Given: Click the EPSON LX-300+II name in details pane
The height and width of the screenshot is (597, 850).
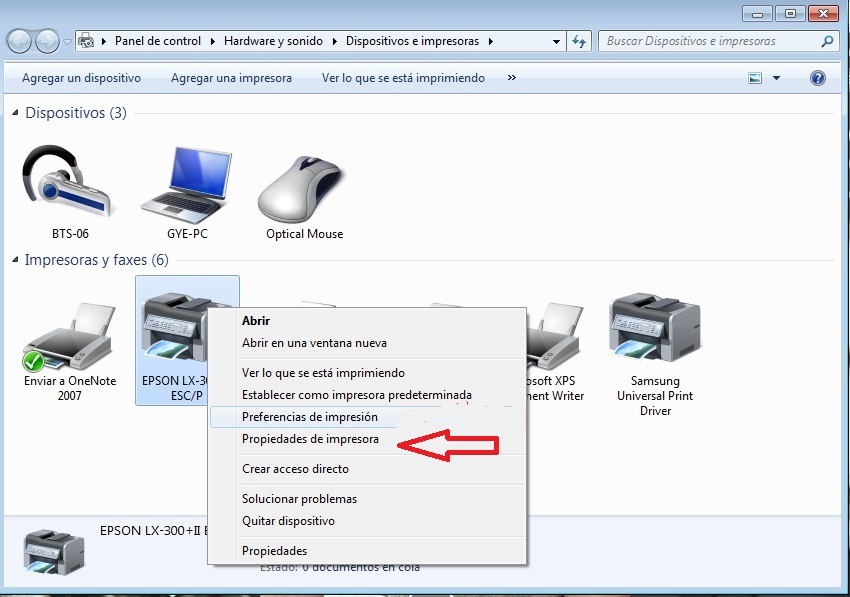Looking at the screenshot, I should pos(154,530).
